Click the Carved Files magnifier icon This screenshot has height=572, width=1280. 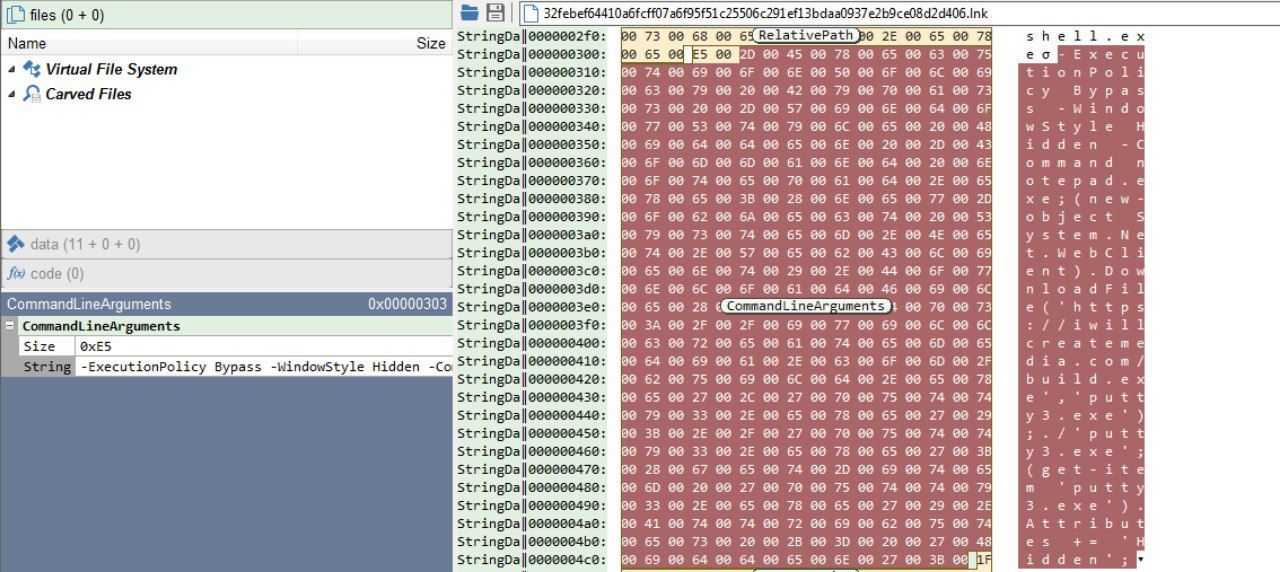tap(32, 94)
